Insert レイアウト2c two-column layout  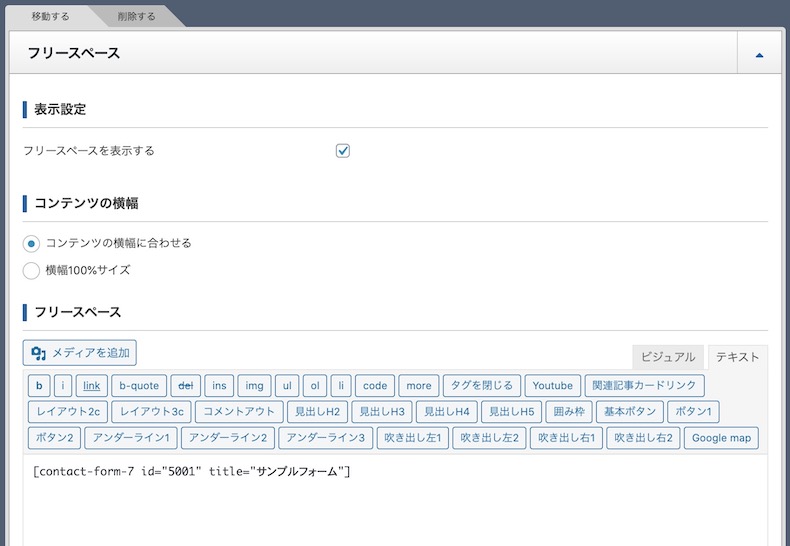coord(68,412)
